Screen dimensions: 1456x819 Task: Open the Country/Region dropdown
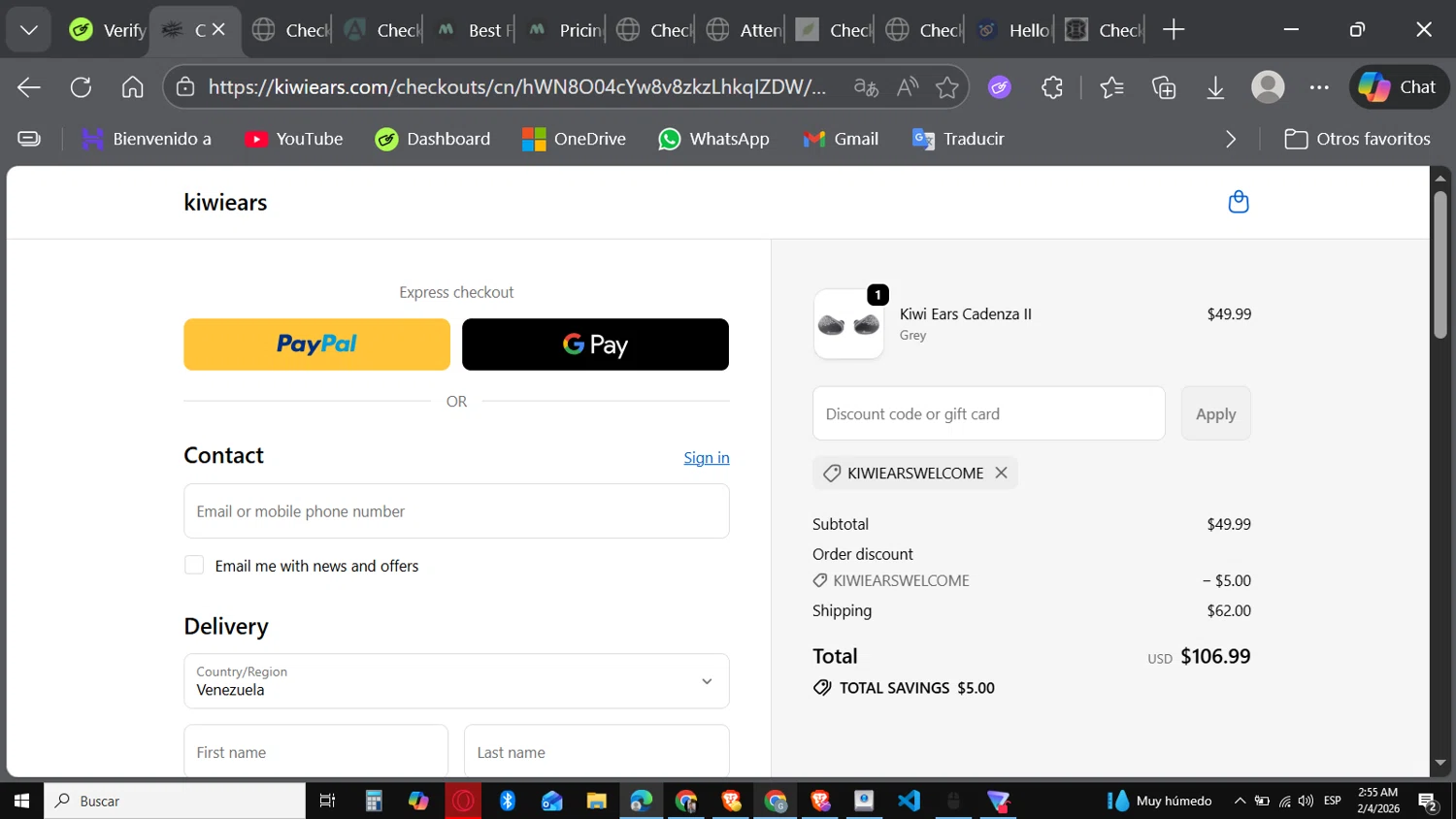point(456,681)
